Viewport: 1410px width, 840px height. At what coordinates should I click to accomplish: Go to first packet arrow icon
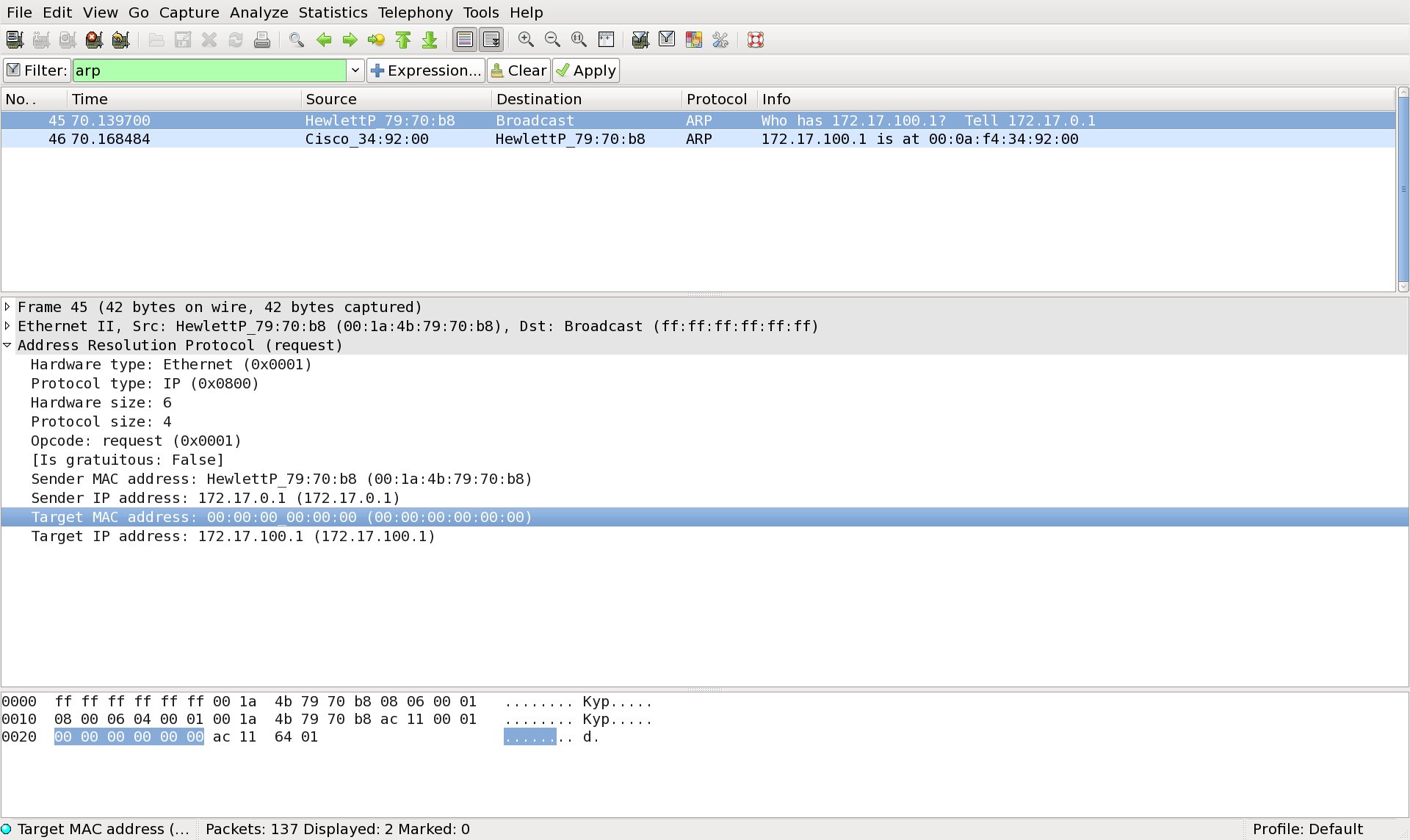click(x=403, y=40)
